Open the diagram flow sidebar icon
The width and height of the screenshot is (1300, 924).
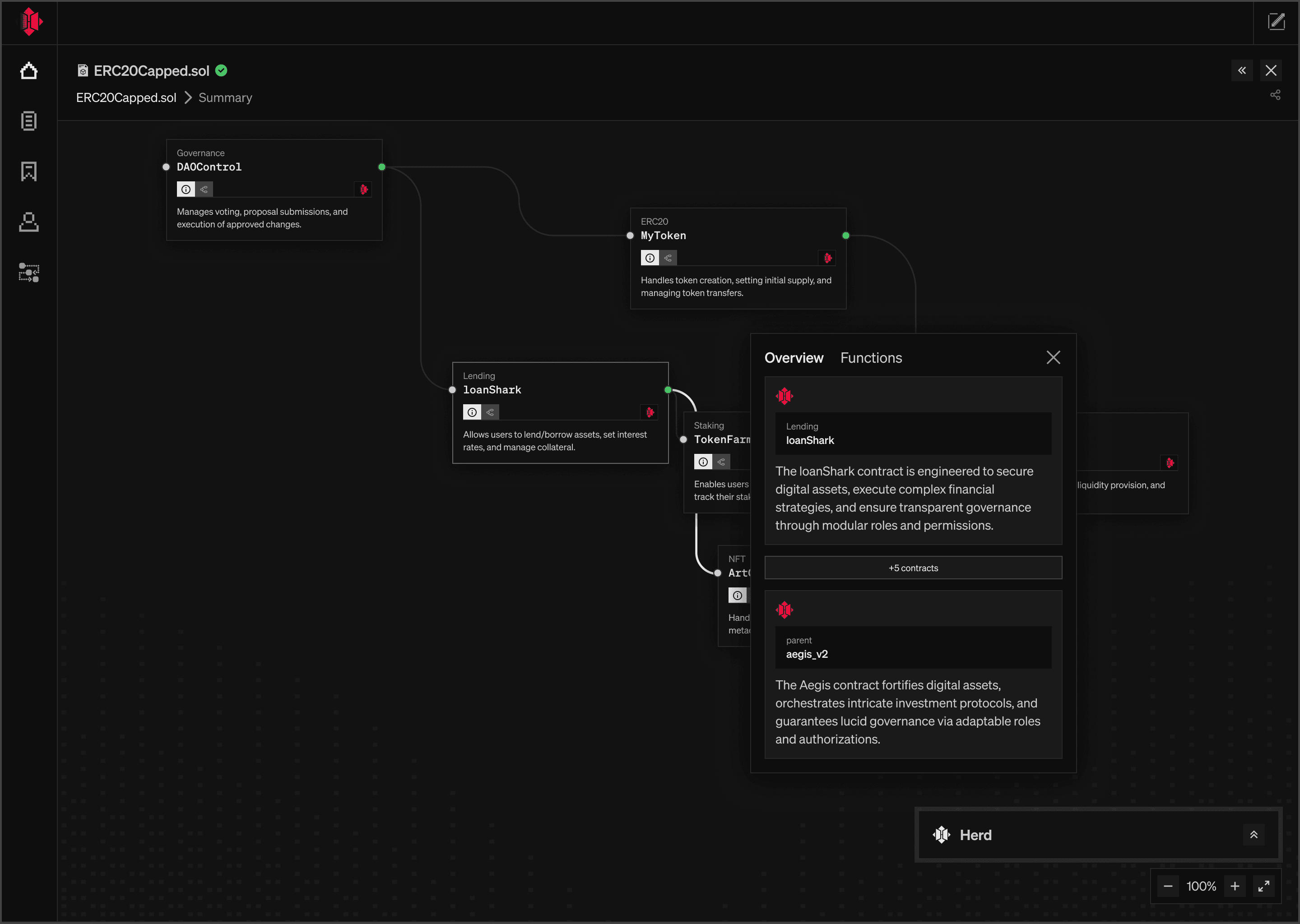tap(28, 273)
